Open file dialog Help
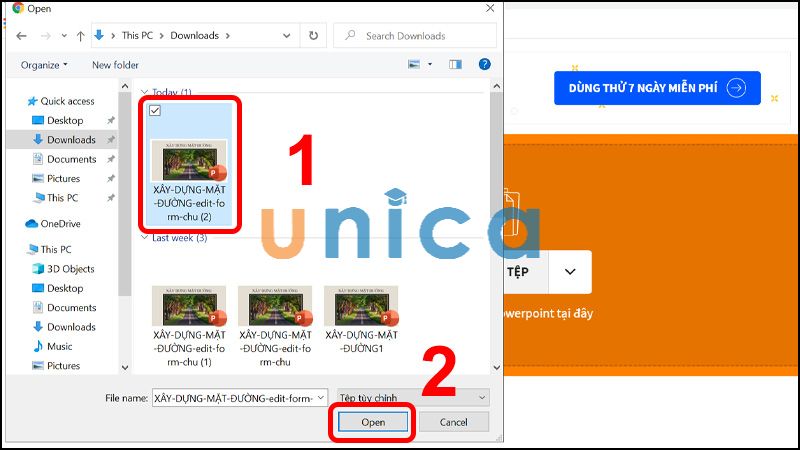 tap(485, 64)
